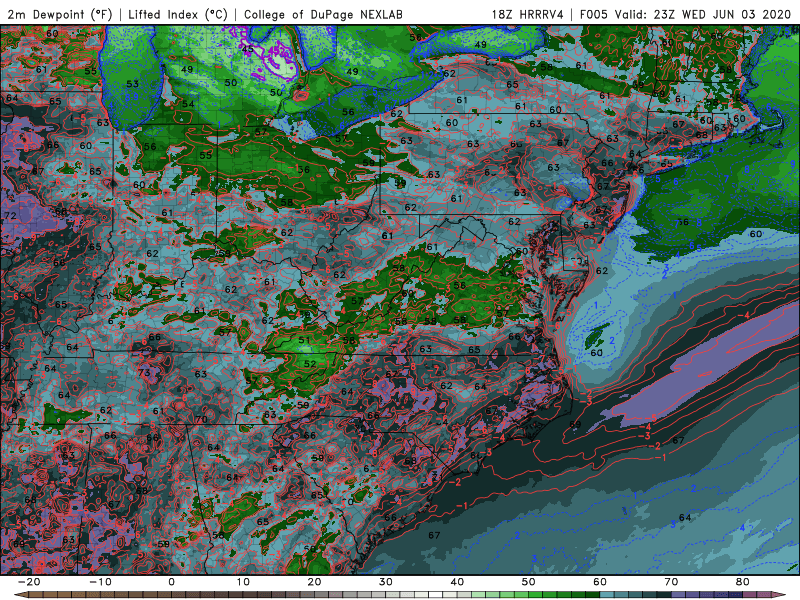Click the "18Z HRRRV4" model run label

point(528,14)
